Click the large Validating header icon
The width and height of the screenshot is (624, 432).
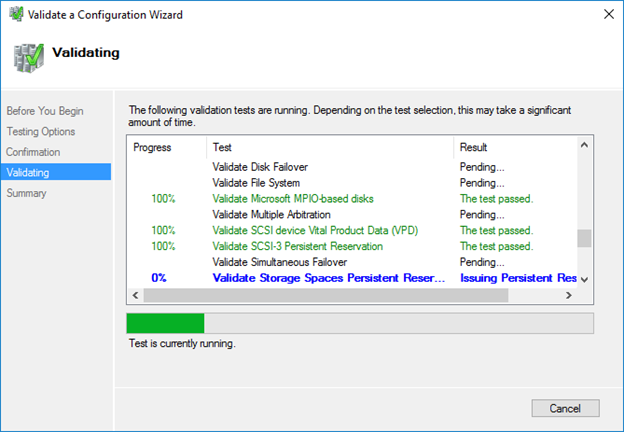pyautogui.click(x=28, y=58)
